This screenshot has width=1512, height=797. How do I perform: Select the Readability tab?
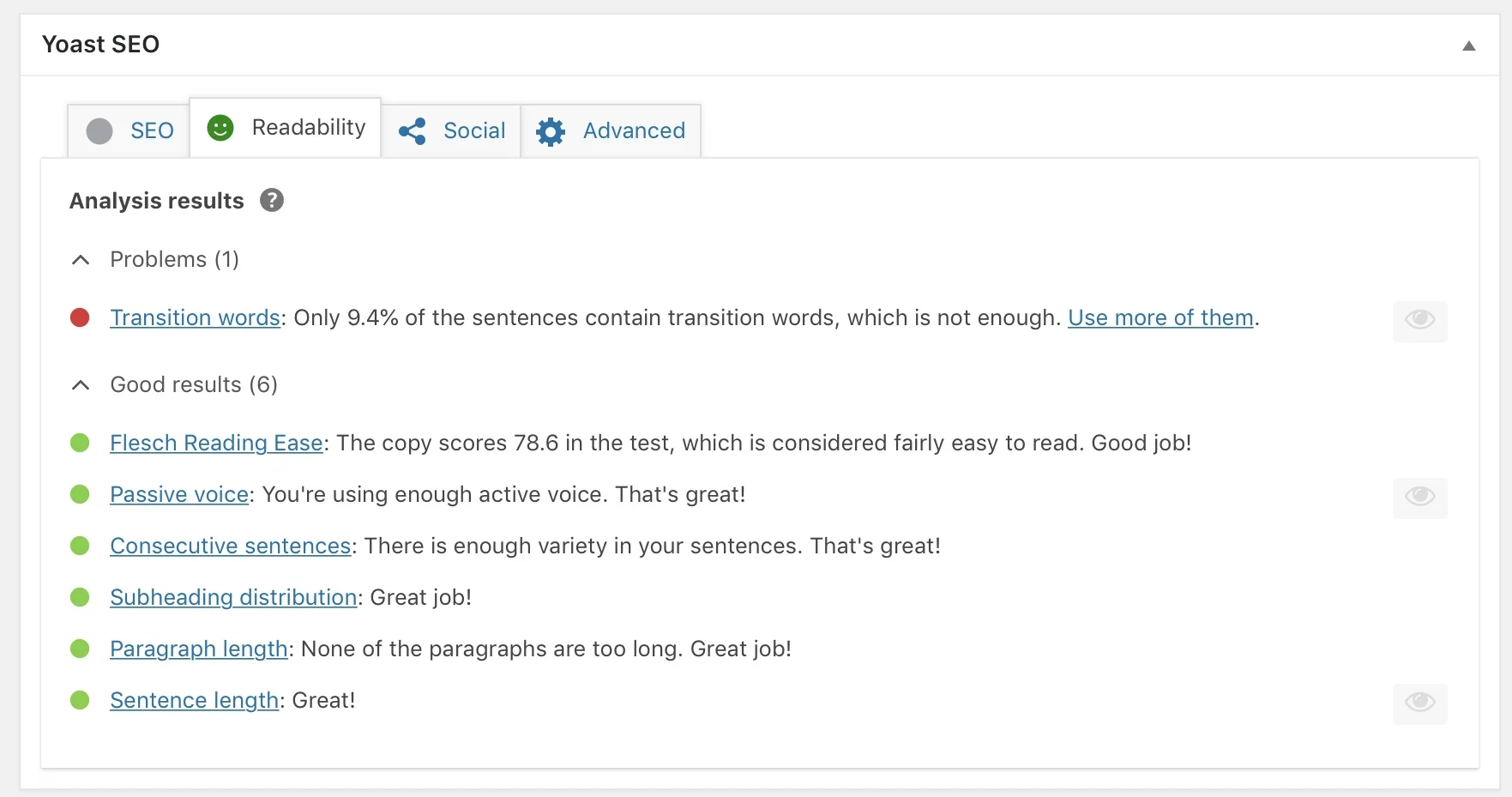286,127
